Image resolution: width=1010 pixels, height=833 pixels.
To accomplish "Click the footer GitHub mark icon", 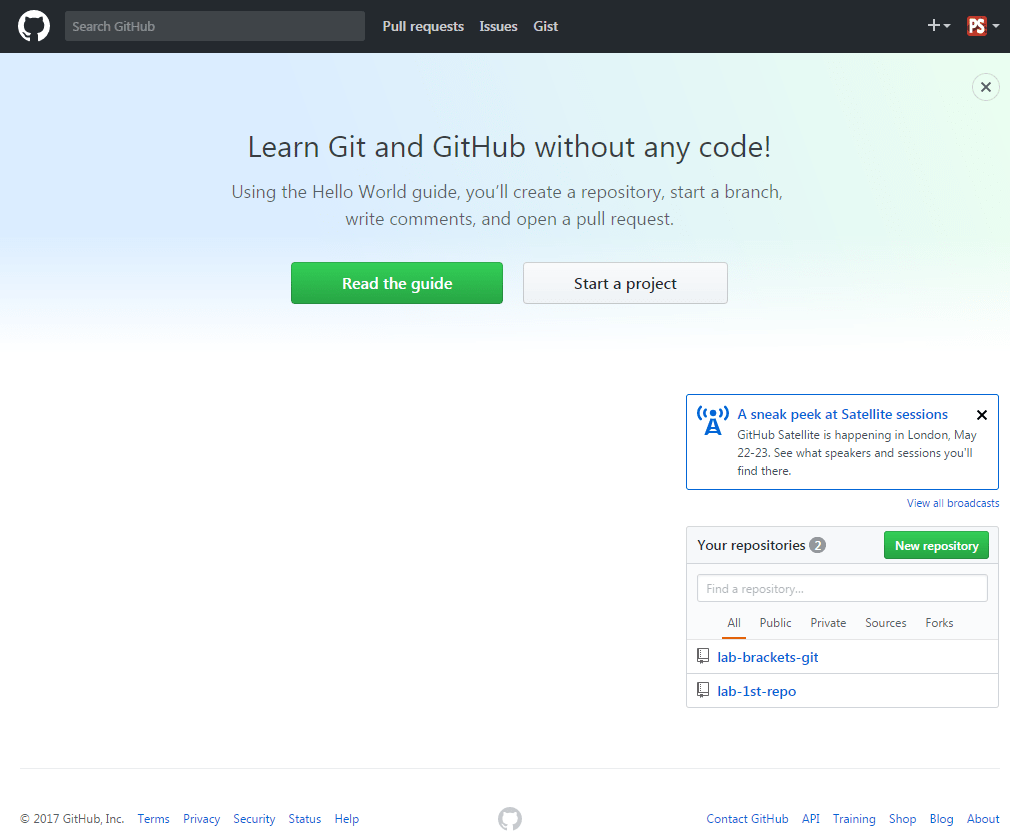I will click(x=510, y=819).
